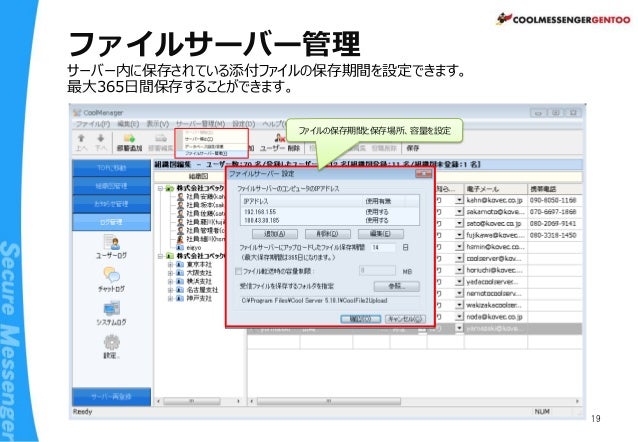Click the person icon beside 社員 管理者
The image size is (638, 442).
pos(181,230)
